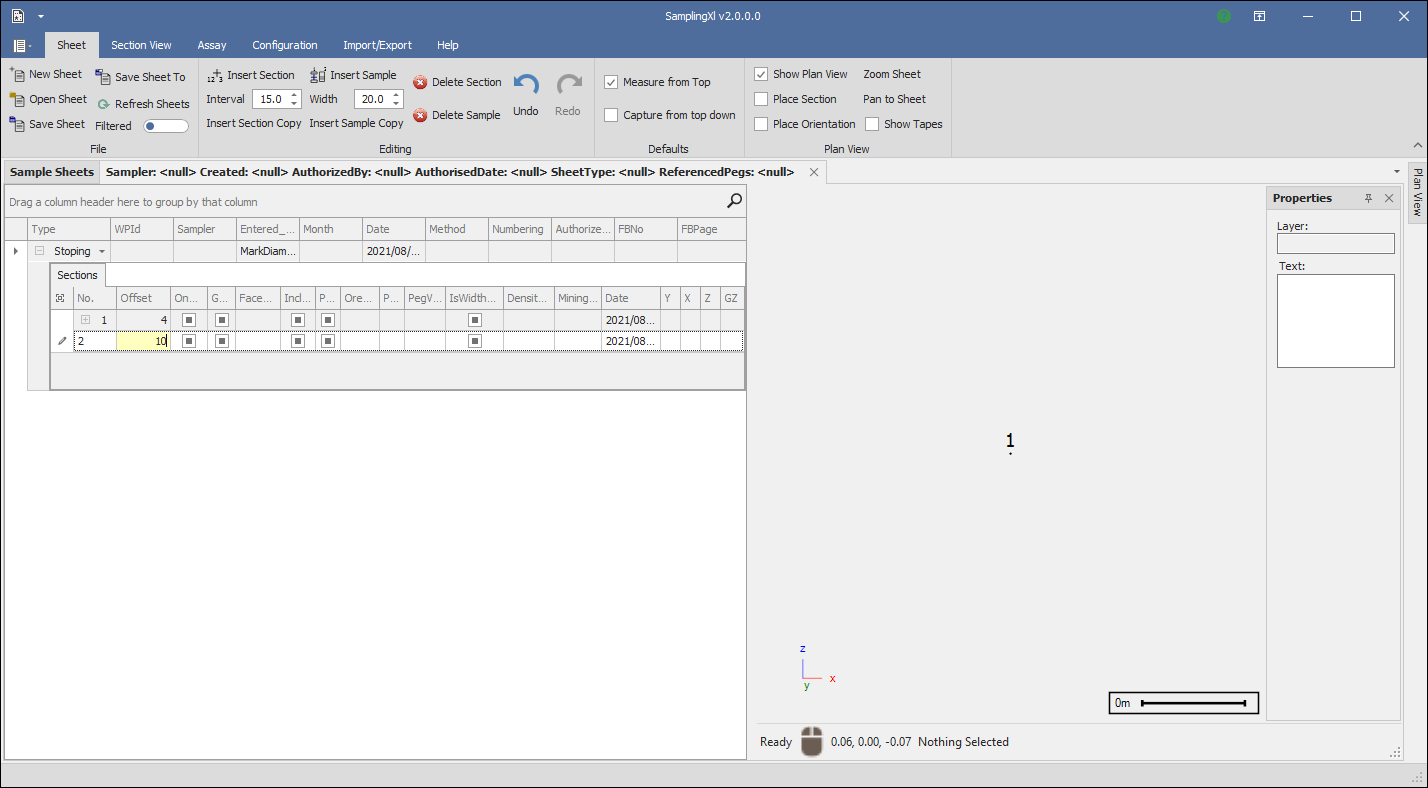Open the Stoping type dropdown arrow
Image resolution: width=1428 pixels, height=788 pixels.
point(102,252)
